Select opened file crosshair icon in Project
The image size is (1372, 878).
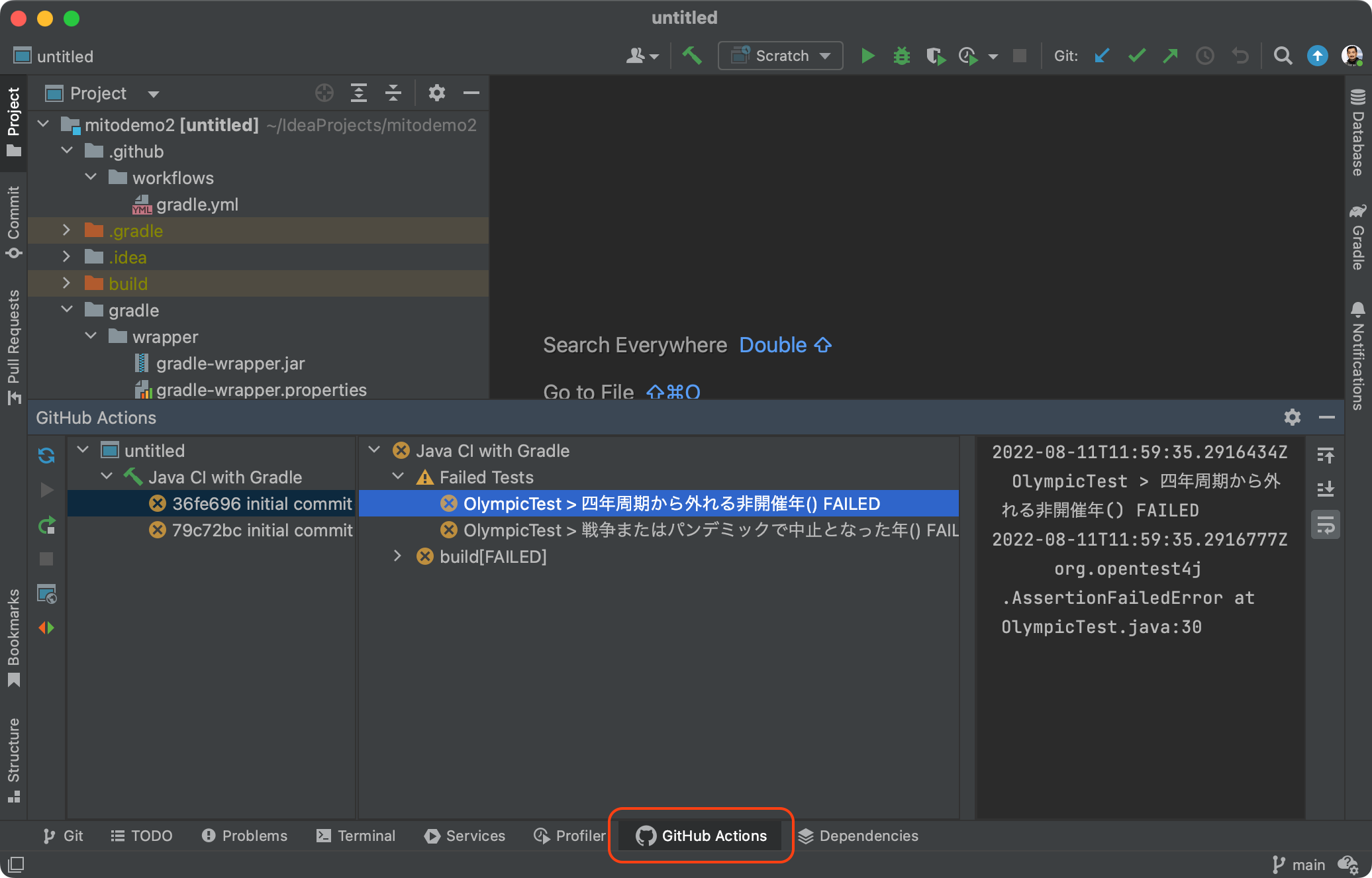(x=324, y=93)
